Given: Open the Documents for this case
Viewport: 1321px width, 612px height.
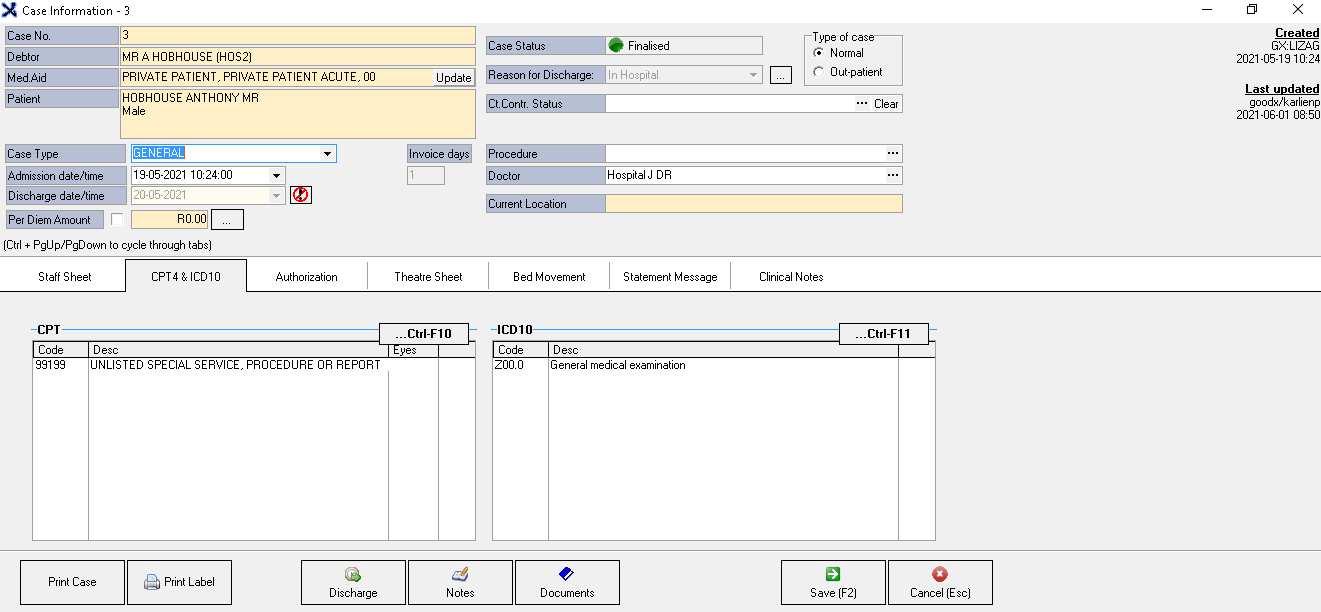Looking at the screenshot, I should pyautogui.click(x=567, y=582).
